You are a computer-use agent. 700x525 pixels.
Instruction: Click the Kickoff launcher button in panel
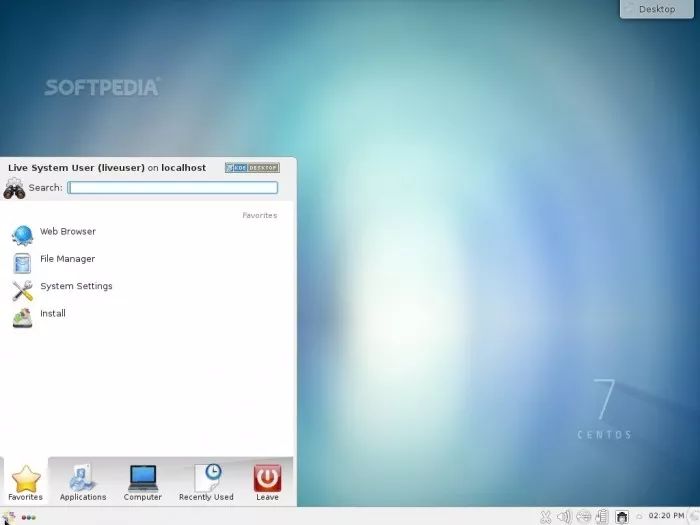[x=8, y=517]
